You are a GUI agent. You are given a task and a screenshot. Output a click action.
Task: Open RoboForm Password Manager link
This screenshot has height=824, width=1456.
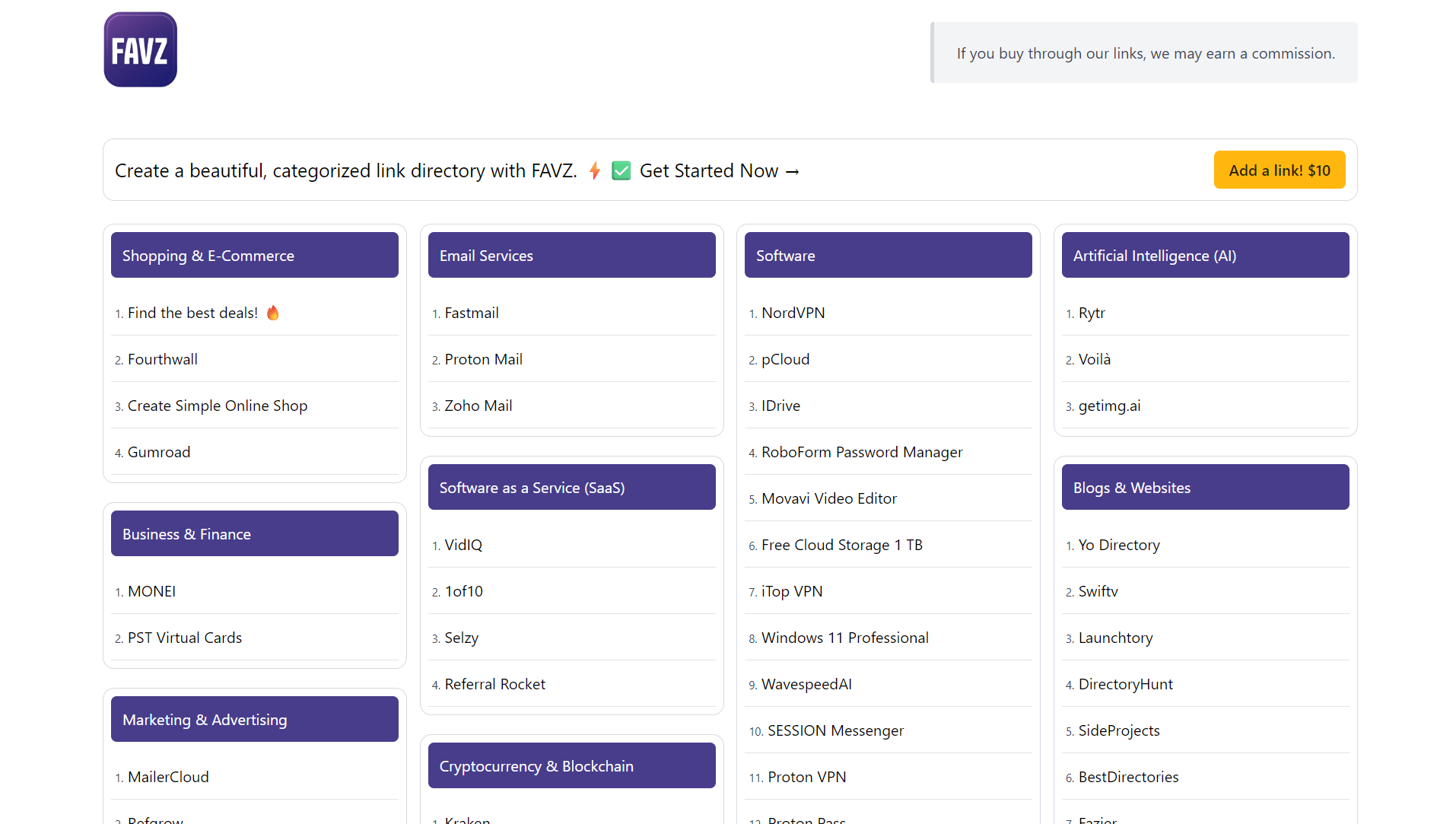click(x=861, y=453)
